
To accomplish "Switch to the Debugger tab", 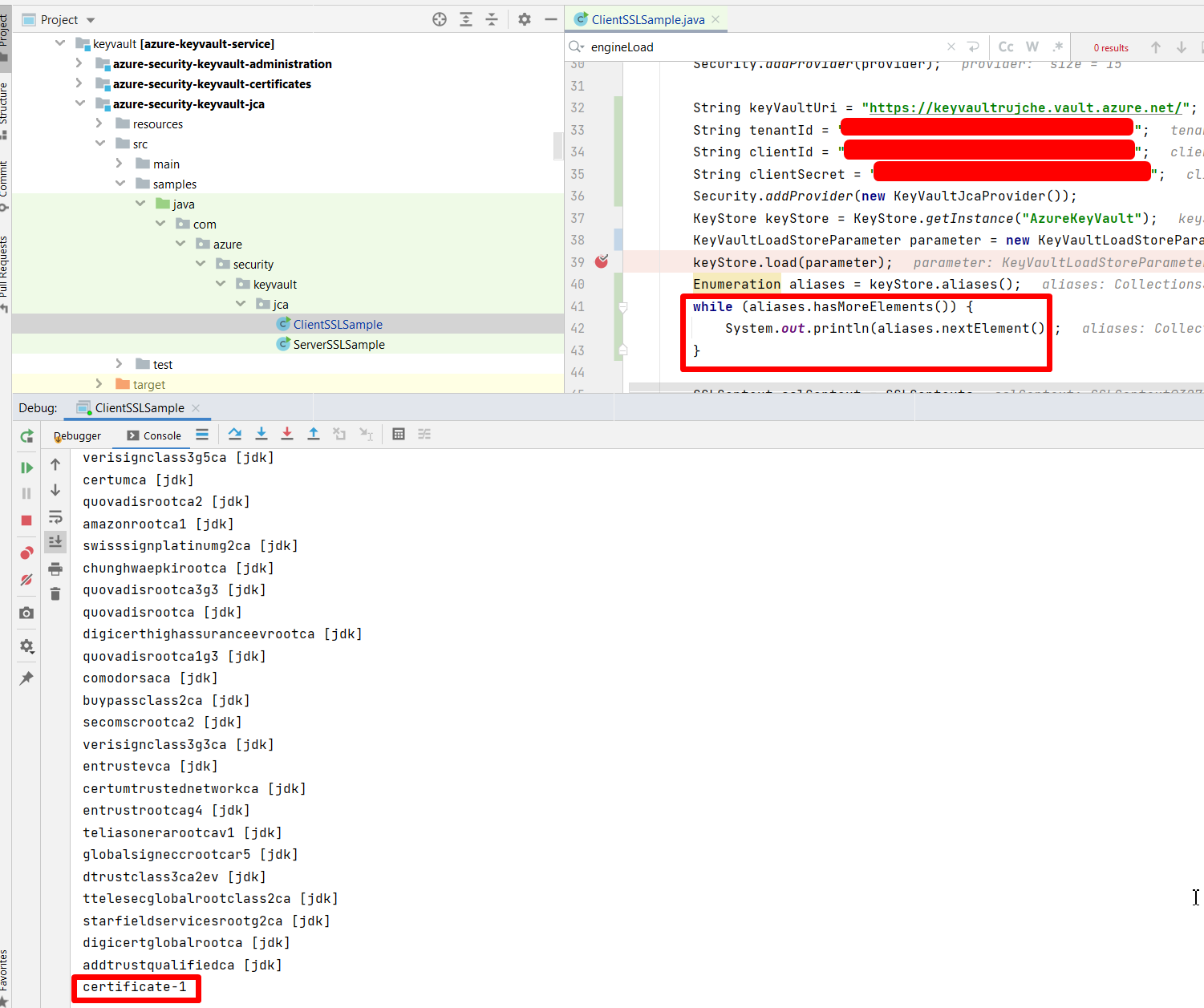I will tap(77, 435).
